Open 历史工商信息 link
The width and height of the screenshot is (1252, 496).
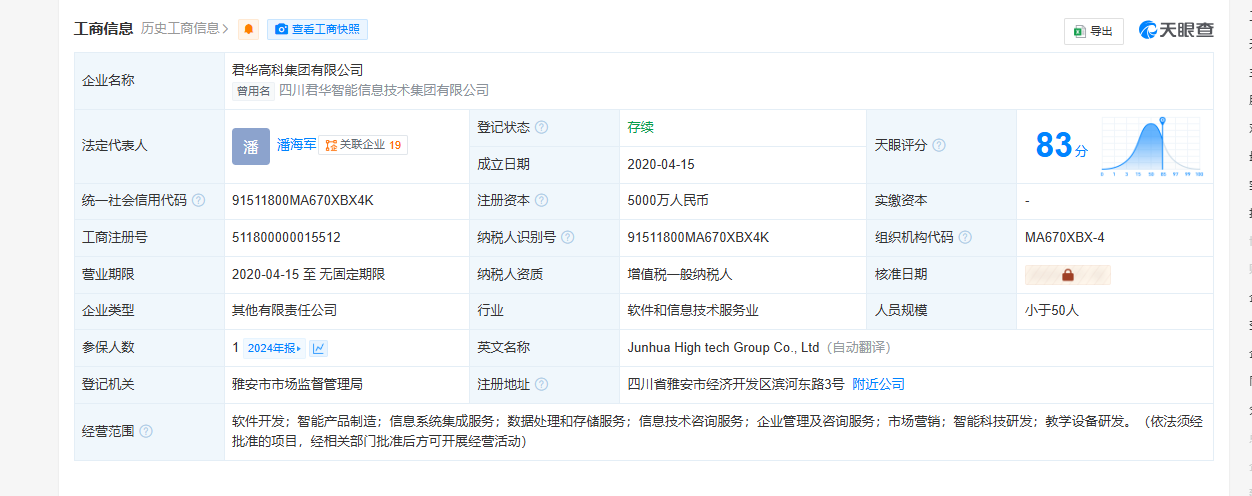[185, 28]
